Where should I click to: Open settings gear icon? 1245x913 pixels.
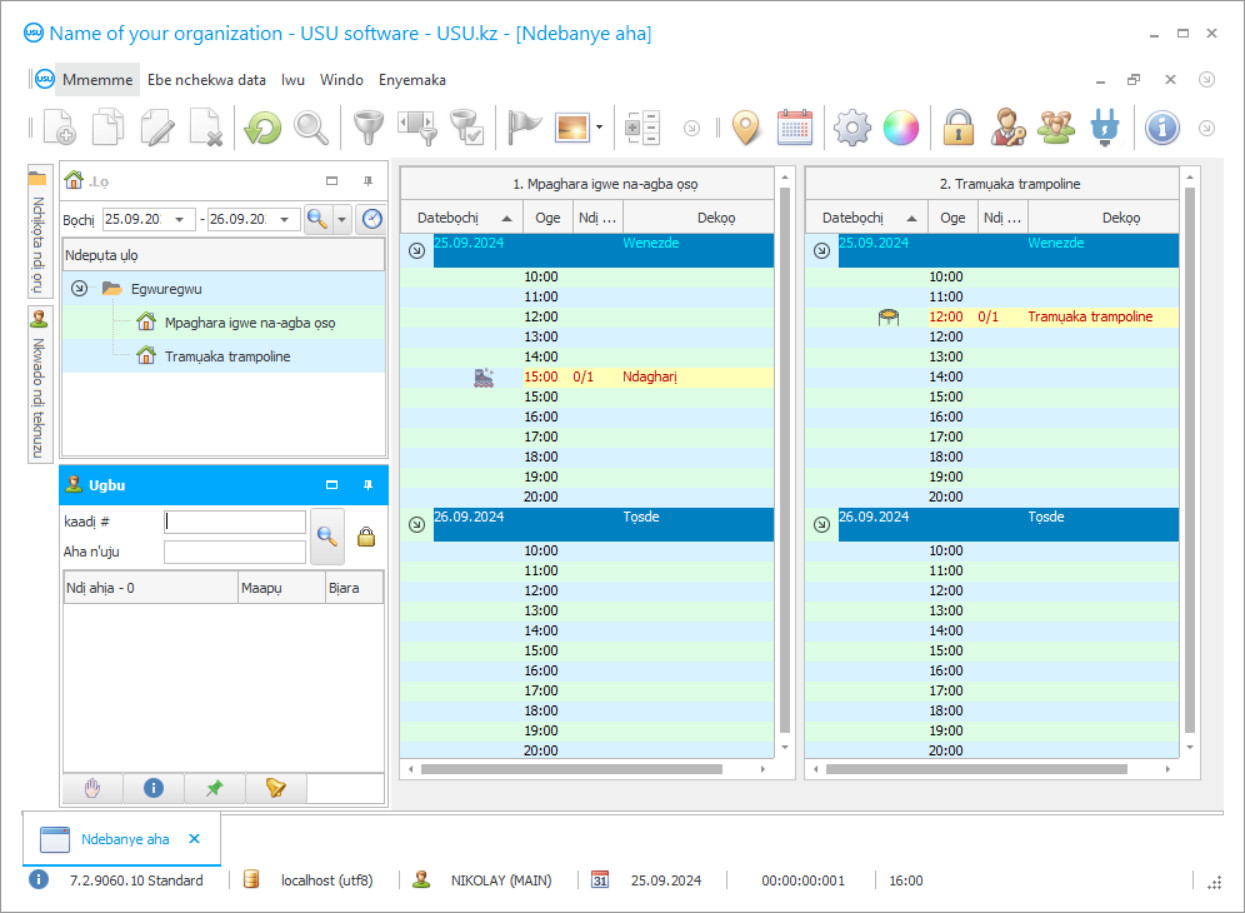click(x=852, y=128)
